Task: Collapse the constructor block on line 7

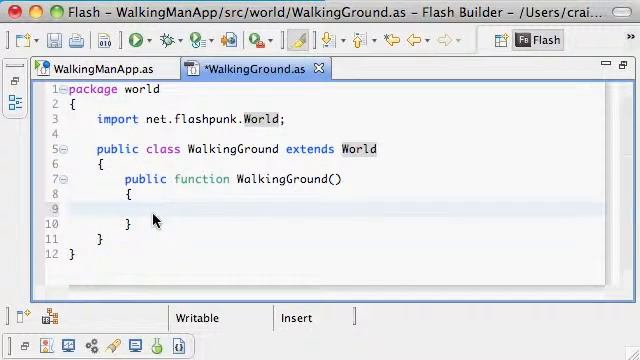Action: (63, 179)
